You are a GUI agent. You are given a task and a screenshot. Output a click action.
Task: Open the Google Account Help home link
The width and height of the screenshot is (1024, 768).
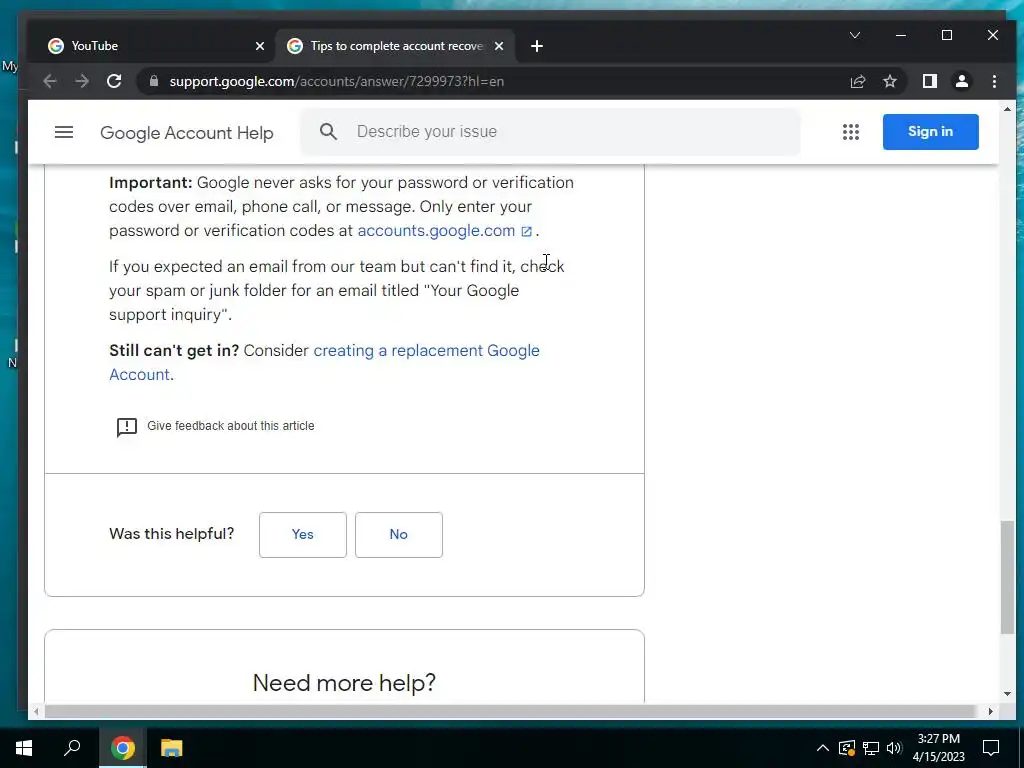tap(187, 133)
